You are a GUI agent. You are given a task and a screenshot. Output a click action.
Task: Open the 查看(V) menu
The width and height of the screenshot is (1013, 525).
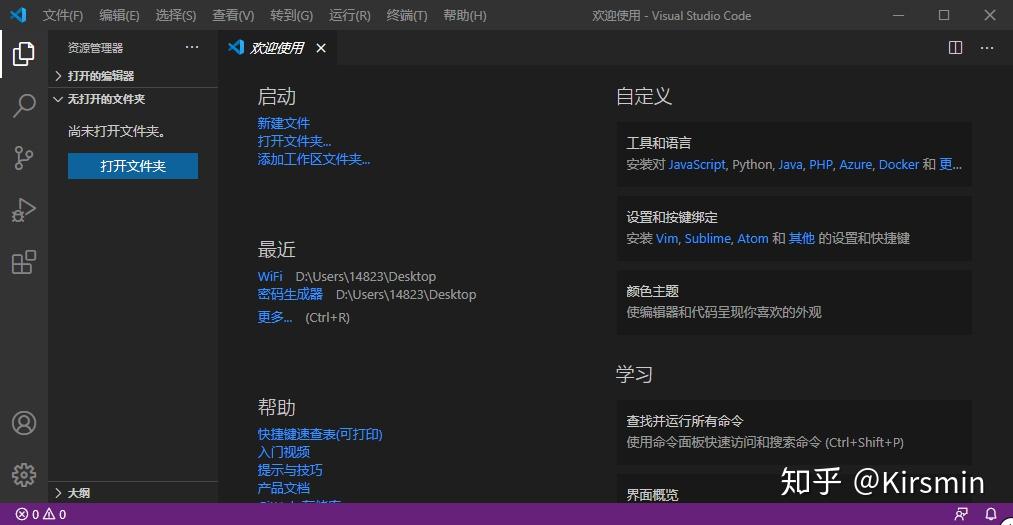(x=233, y=15)
